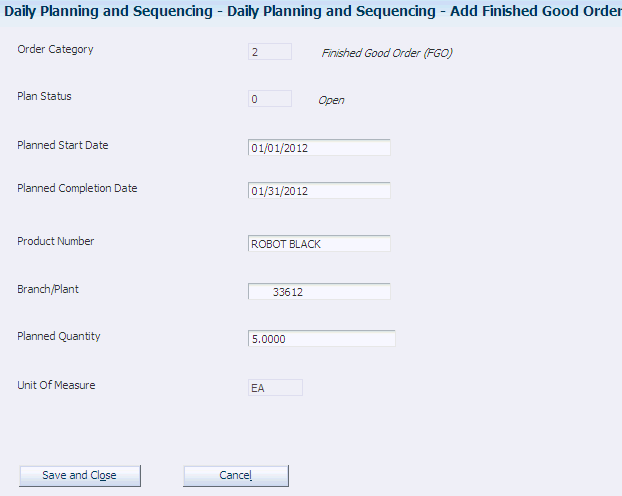Viewport: 622px width, 496px height.
Task: Click the Finished Good Order (FGO) description
Action: pos(387,53)
